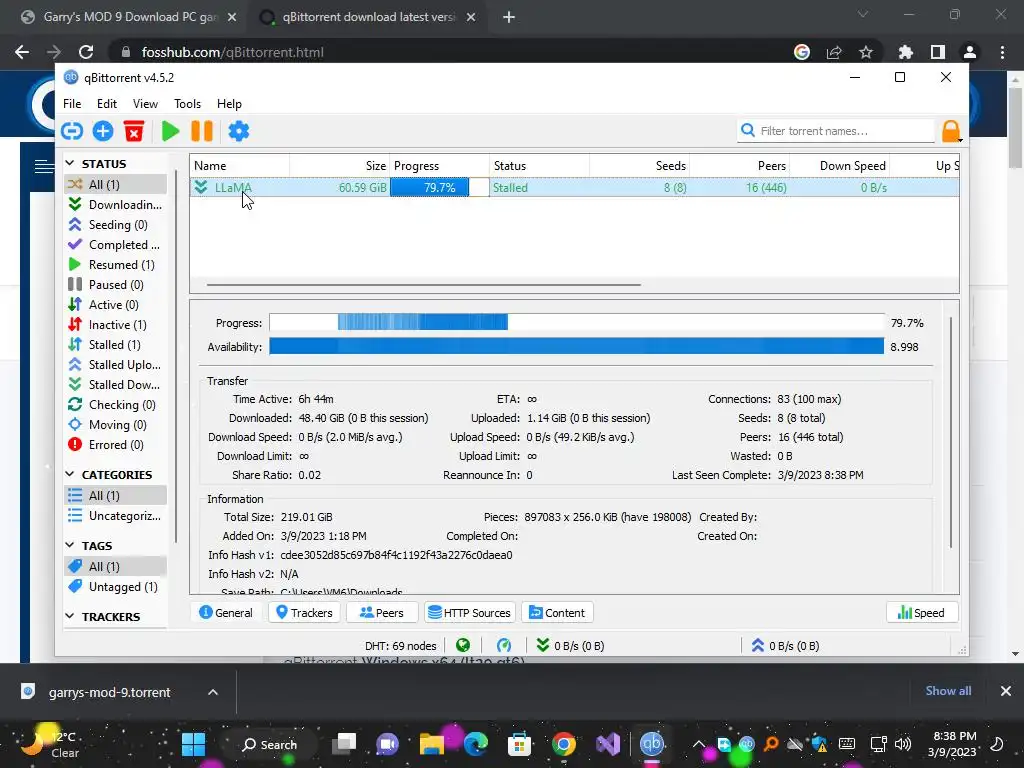Sort torrents by Size column
The height and width of the screenshot is (768, 1024).
[340, 166]
